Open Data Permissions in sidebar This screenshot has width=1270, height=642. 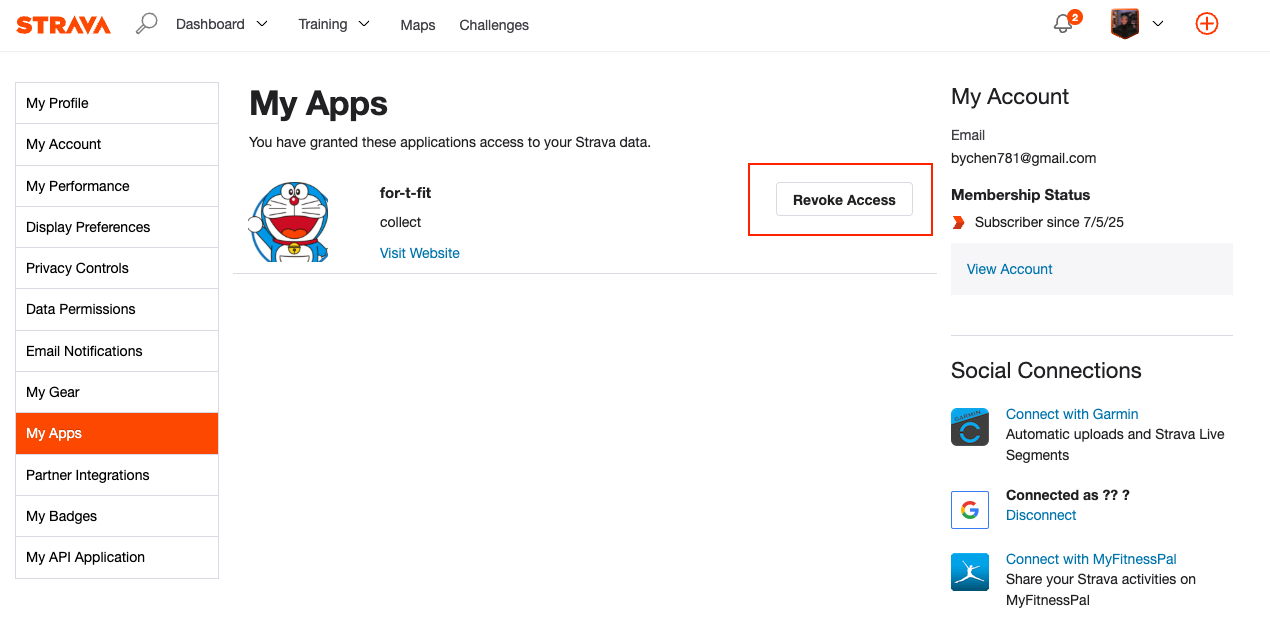point(117,309)
